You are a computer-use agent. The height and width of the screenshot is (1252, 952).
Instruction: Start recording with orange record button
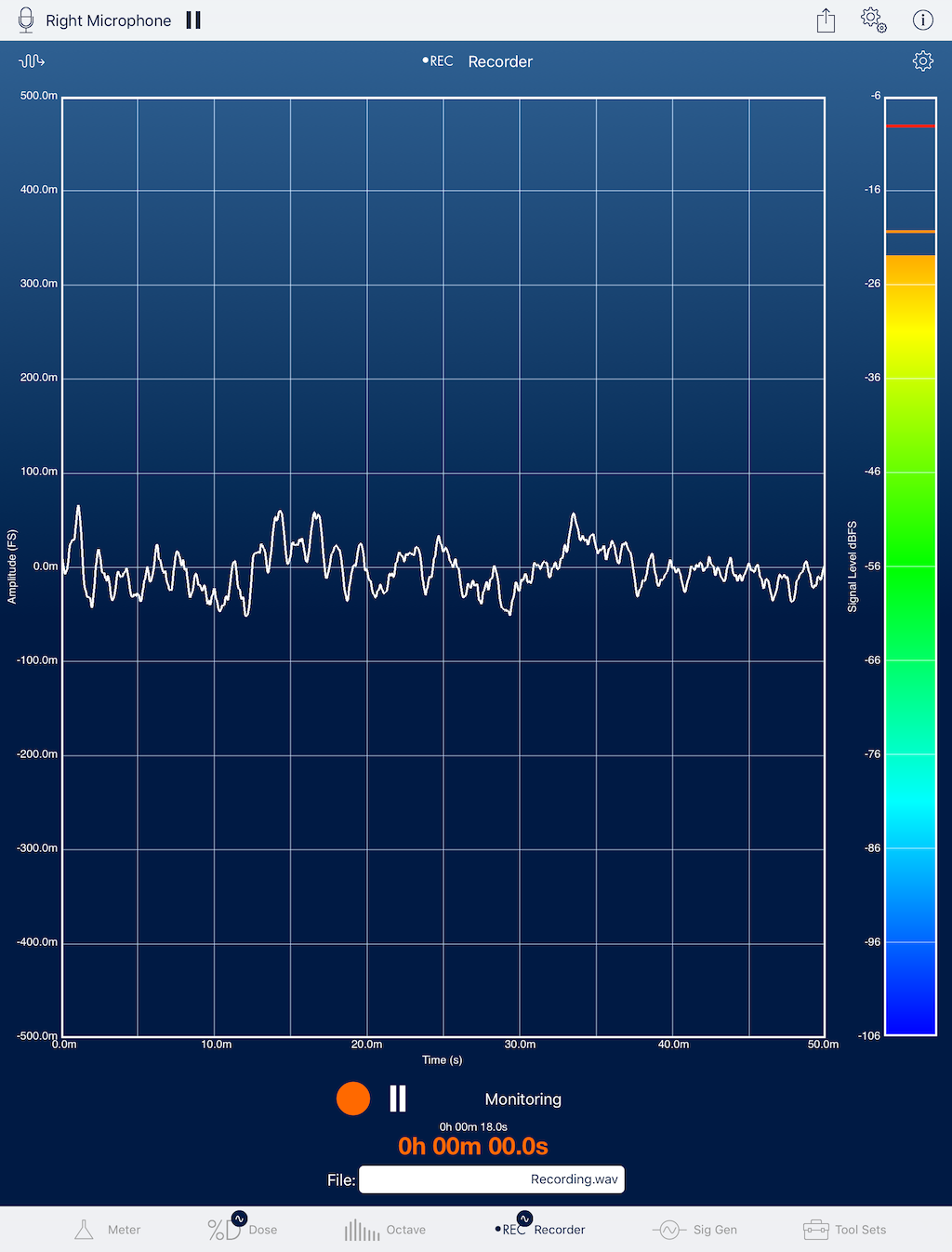coord(353,1099)
